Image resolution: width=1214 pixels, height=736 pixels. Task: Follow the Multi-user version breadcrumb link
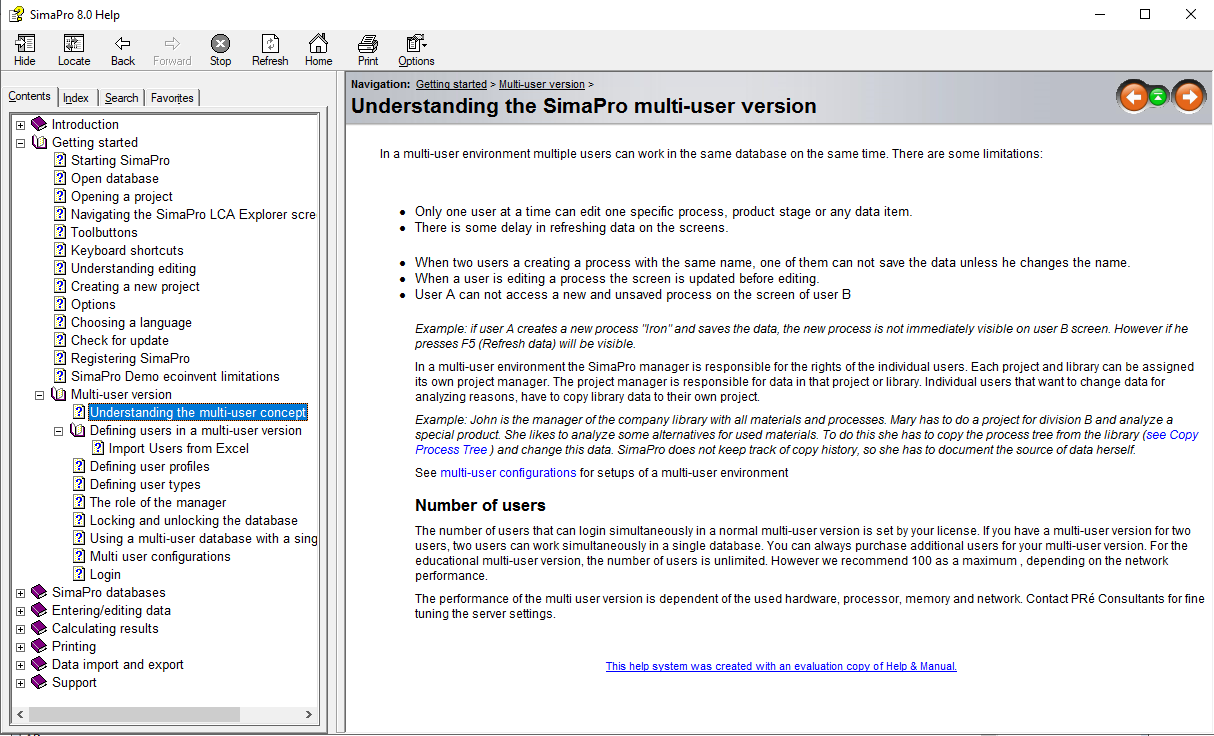tap(542, 85)
